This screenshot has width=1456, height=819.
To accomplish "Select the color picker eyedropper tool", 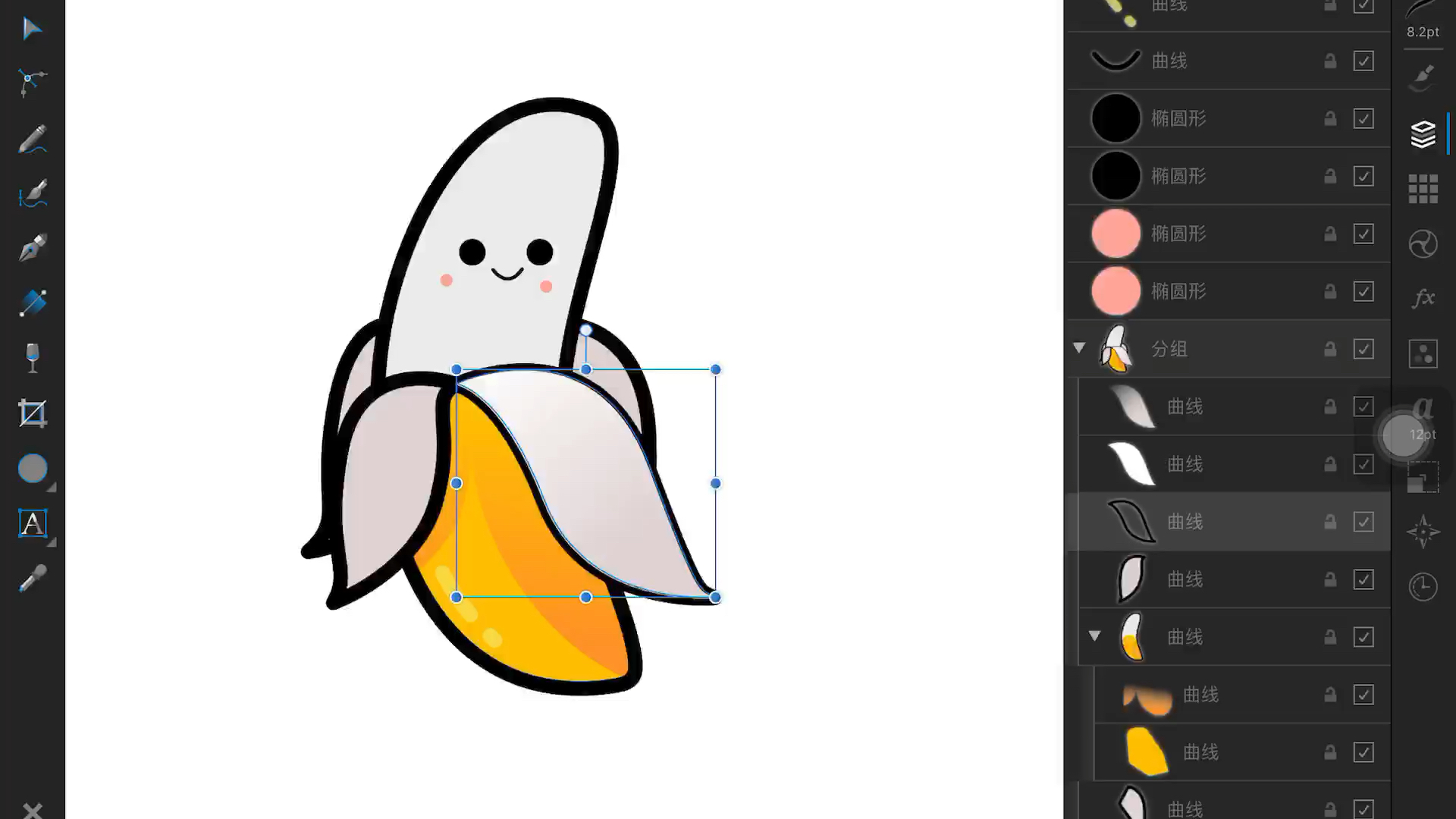I will coord(32,579).
